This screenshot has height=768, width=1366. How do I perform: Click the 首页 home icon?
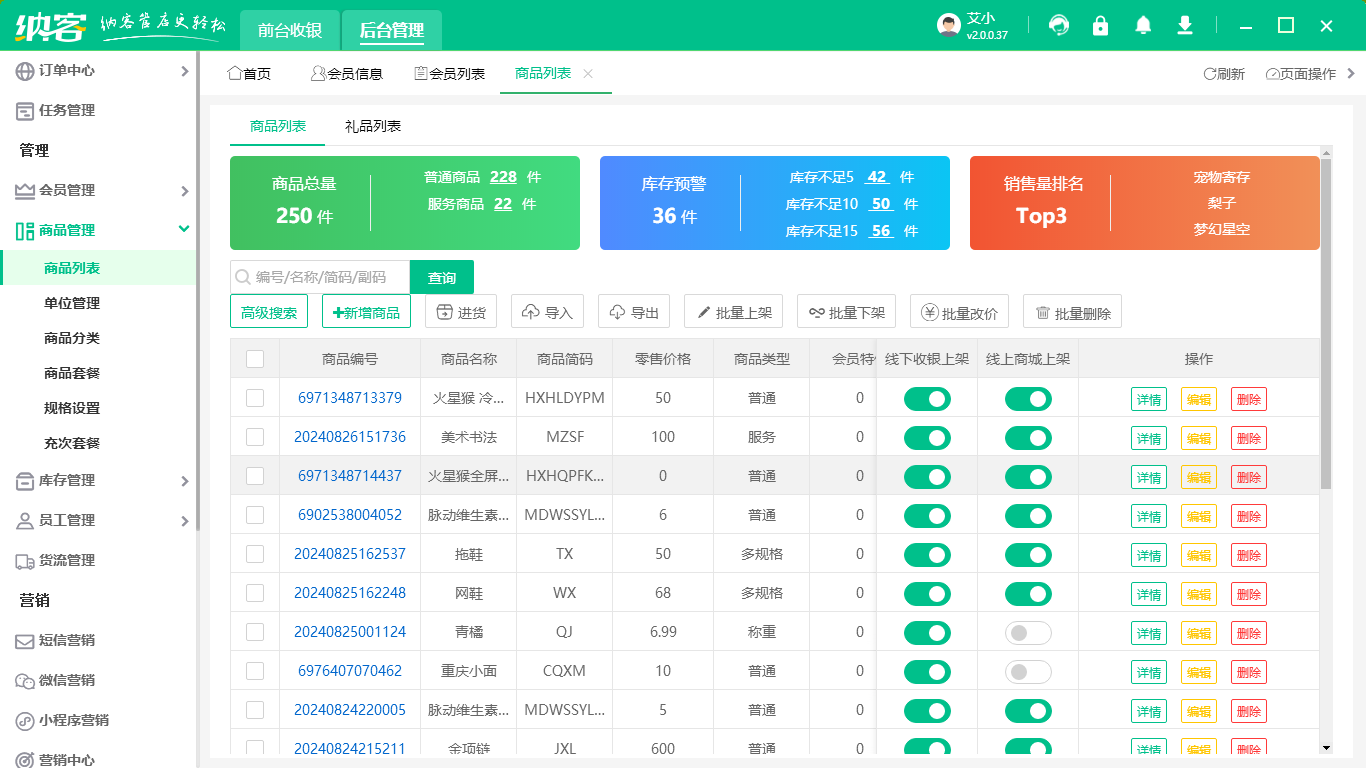235,73
